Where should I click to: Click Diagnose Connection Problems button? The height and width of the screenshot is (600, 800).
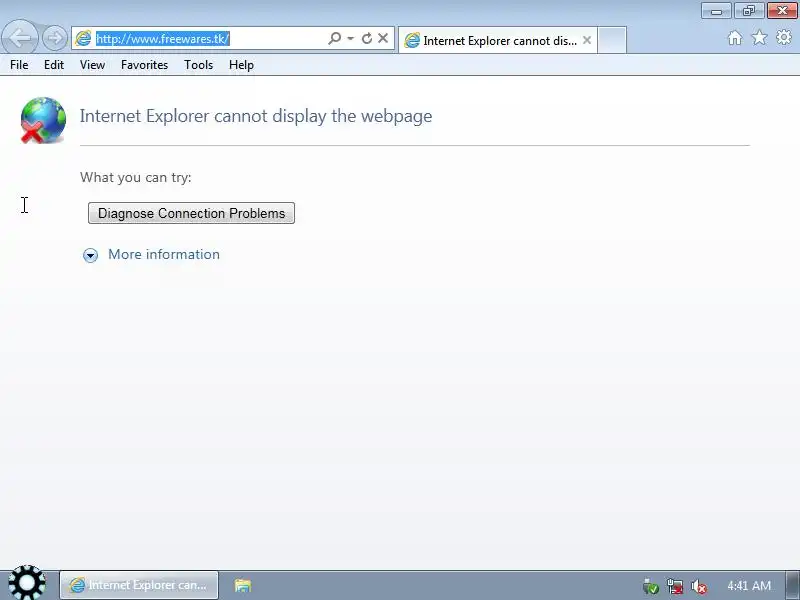(x=191, y=213)
